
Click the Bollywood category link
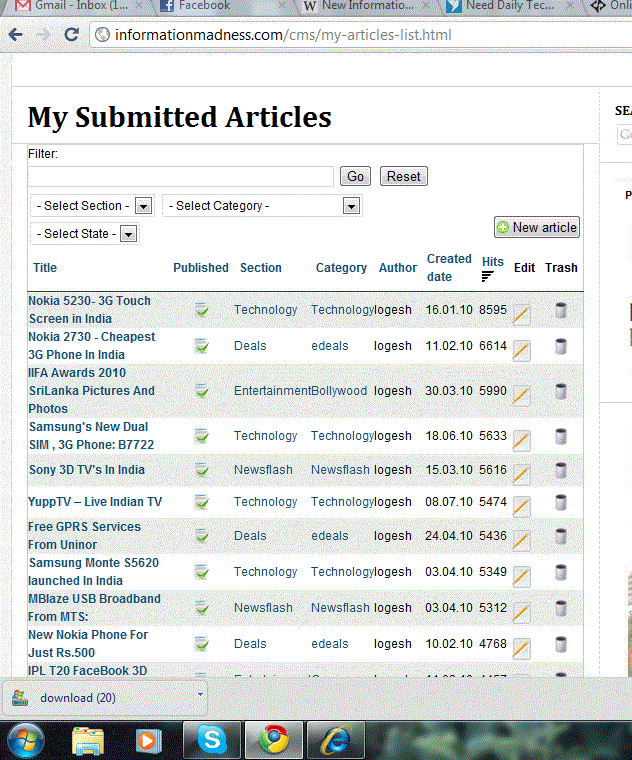click(339, 391)
